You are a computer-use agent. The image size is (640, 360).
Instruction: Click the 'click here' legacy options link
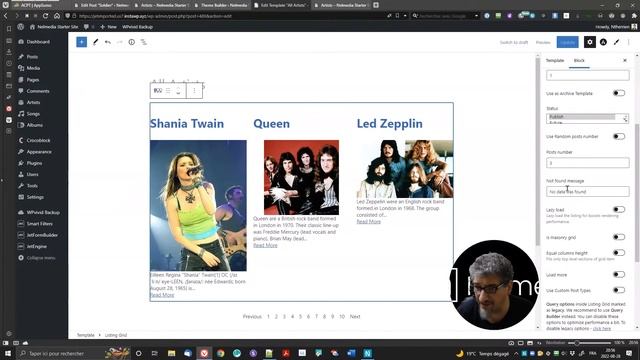(602, 328)
